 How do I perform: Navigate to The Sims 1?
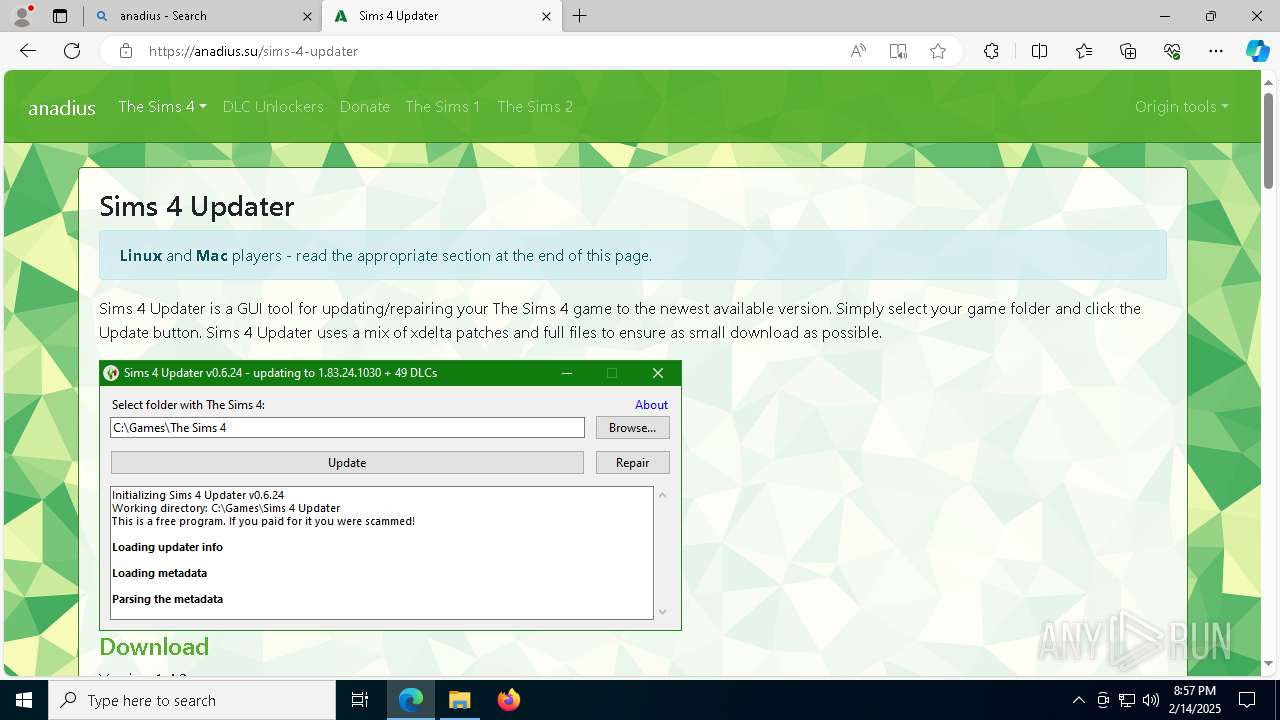(x=443, y=106)
